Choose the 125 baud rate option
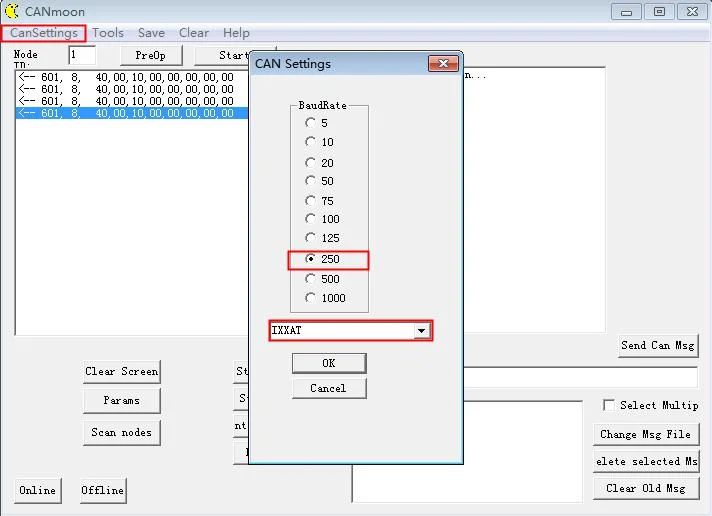This screenshot has height=516, width=712. tap(310, 238)
